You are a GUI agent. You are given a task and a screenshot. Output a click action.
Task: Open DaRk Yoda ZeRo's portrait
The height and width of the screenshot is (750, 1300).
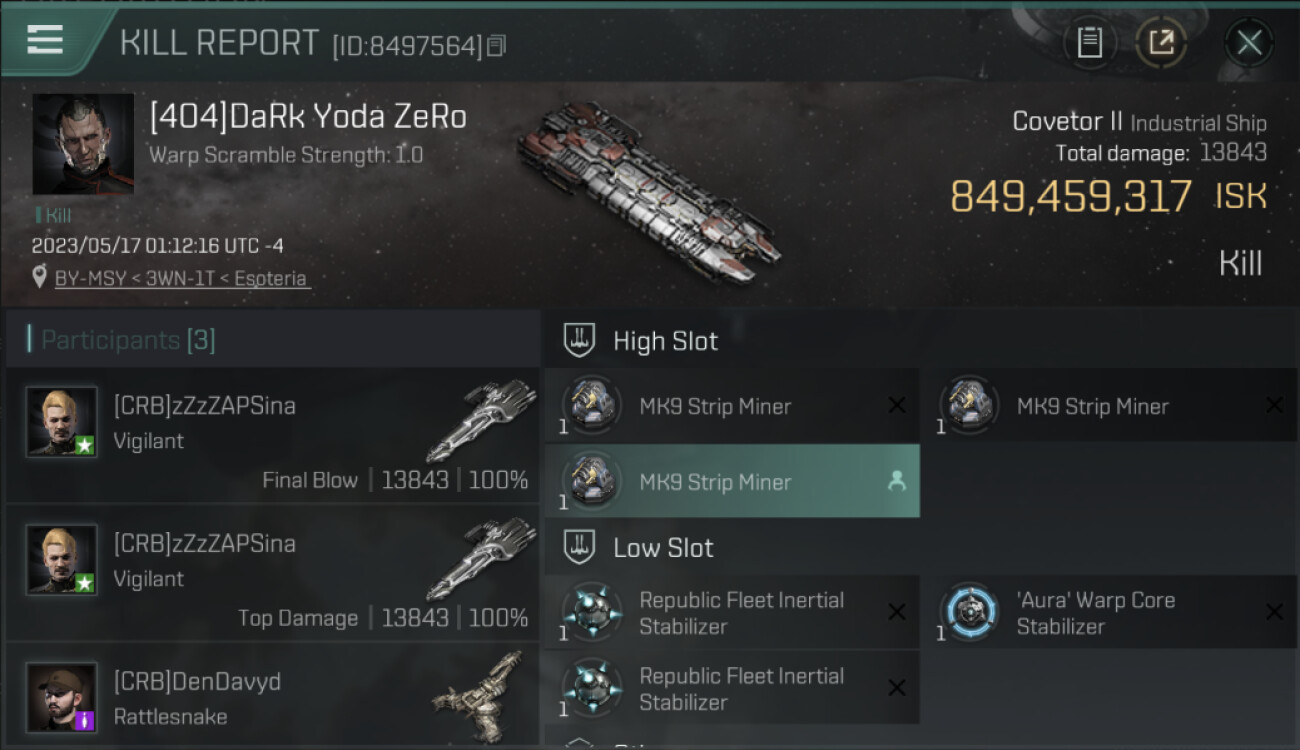point(83,144)
